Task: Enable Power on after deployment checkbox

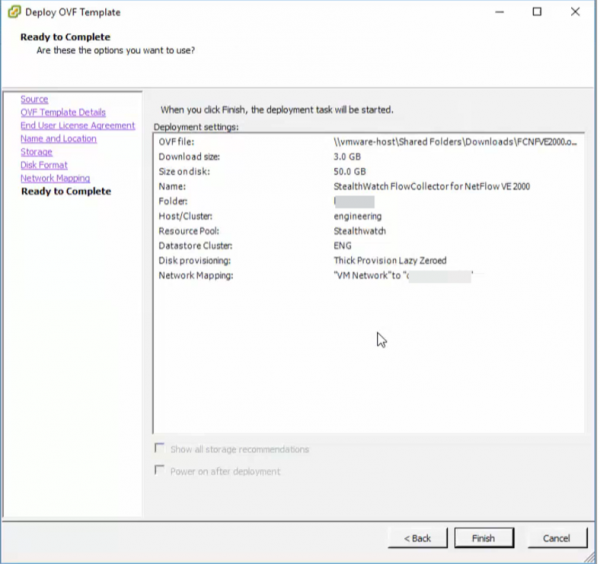Action: tap(159, 471)
